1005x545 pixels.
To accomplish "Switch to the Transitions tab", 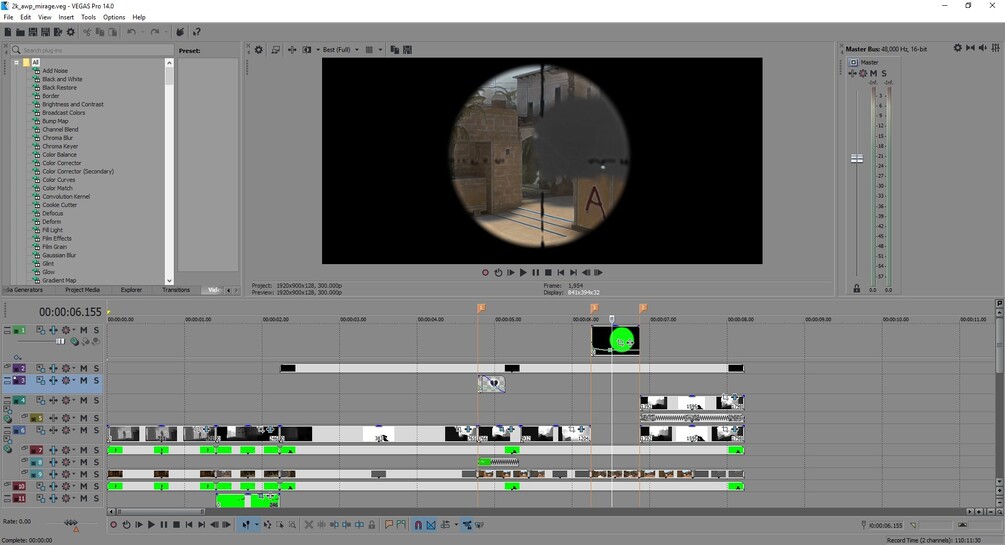I will pos(176,290).
